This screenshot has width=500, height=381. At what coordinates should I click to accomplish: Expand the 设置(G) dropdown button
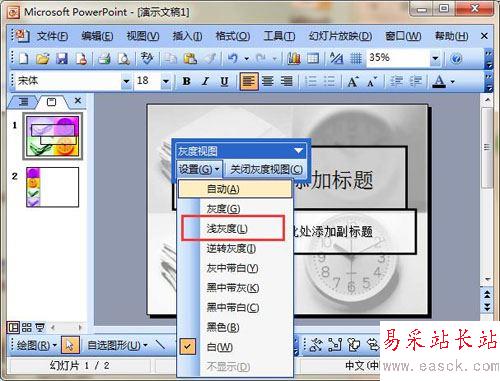199,169
